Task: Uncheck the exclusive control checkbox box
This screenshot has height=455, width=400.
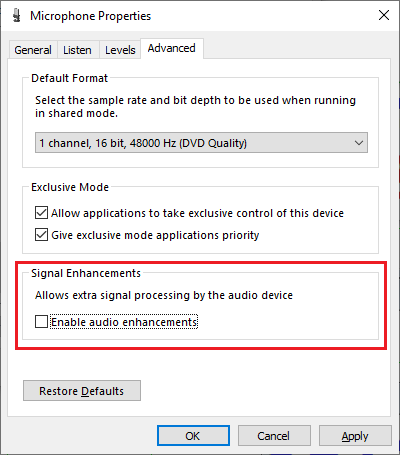Action: (x=41, y=213)
